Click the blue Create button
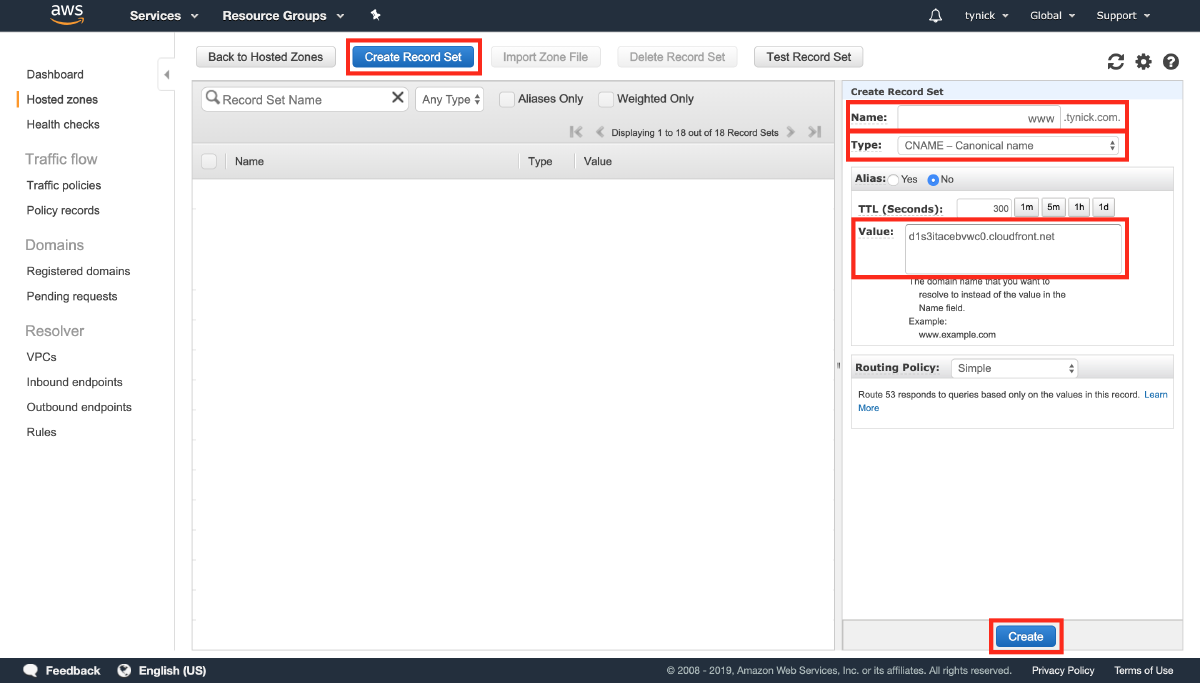Viewport: 1200px width, 683px height. (x=1026, y=636)
